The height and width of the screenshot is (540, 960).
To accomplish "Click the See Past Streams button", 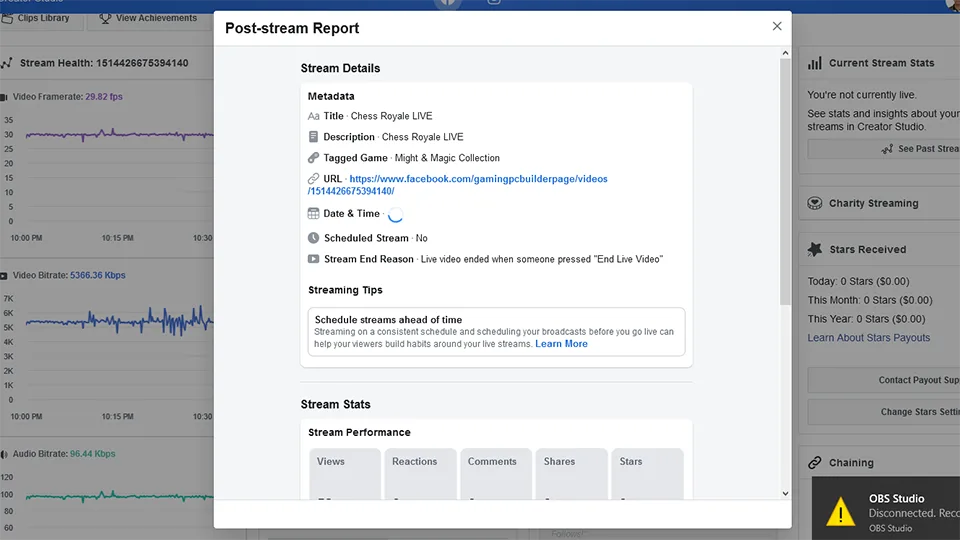I will [x=883, y=149].
